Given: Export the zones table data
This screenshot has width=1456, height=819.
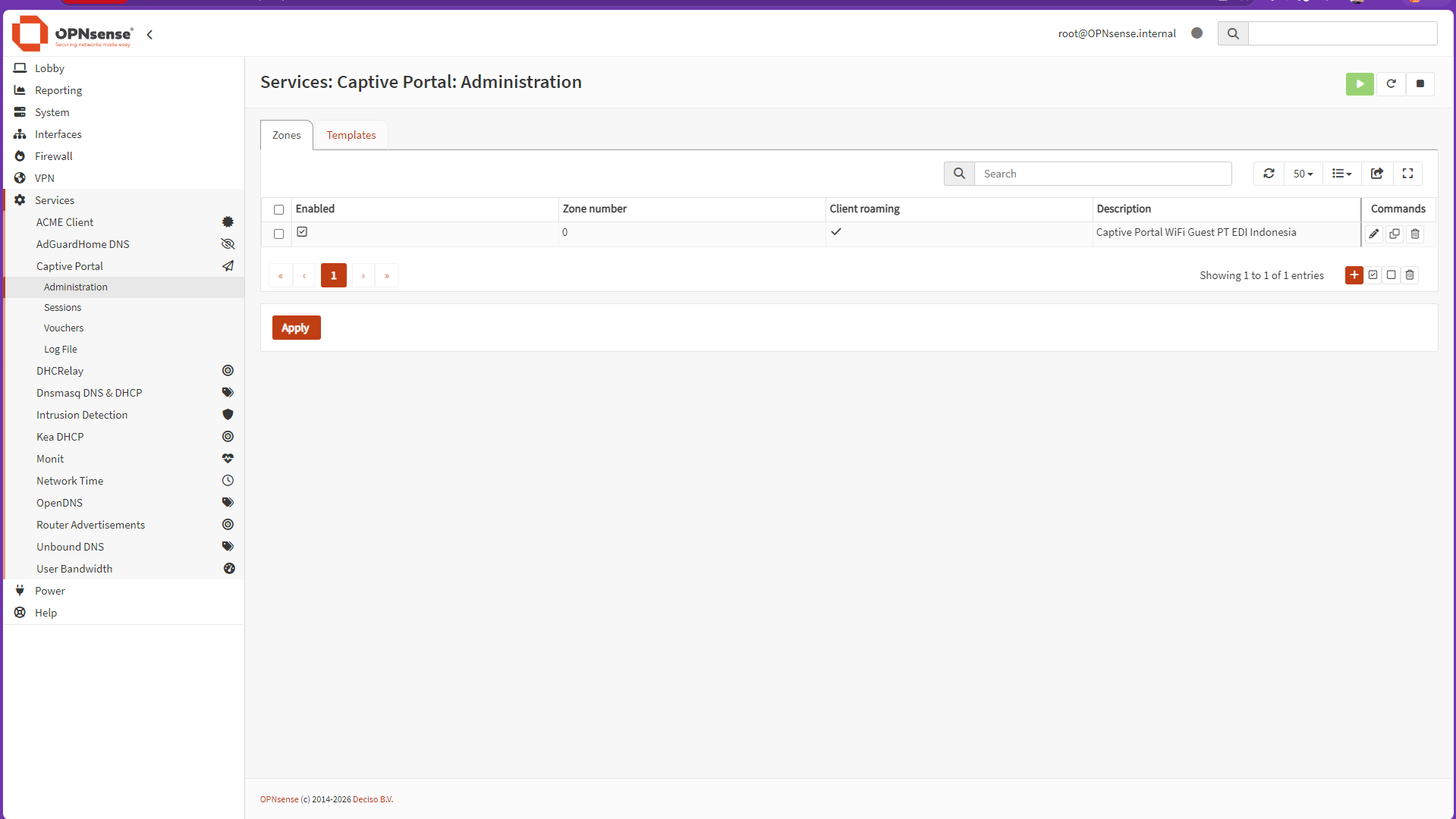Looking at the screenshot, I should click(x=1377, y=174).
